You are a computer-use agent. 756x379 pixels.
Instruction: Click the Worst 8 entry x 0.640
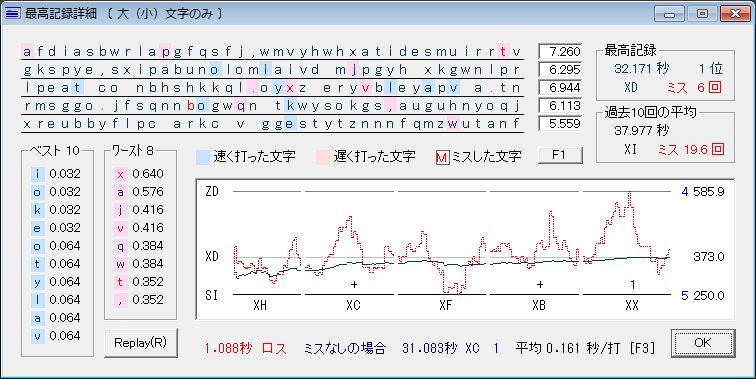tap(140, 174)
